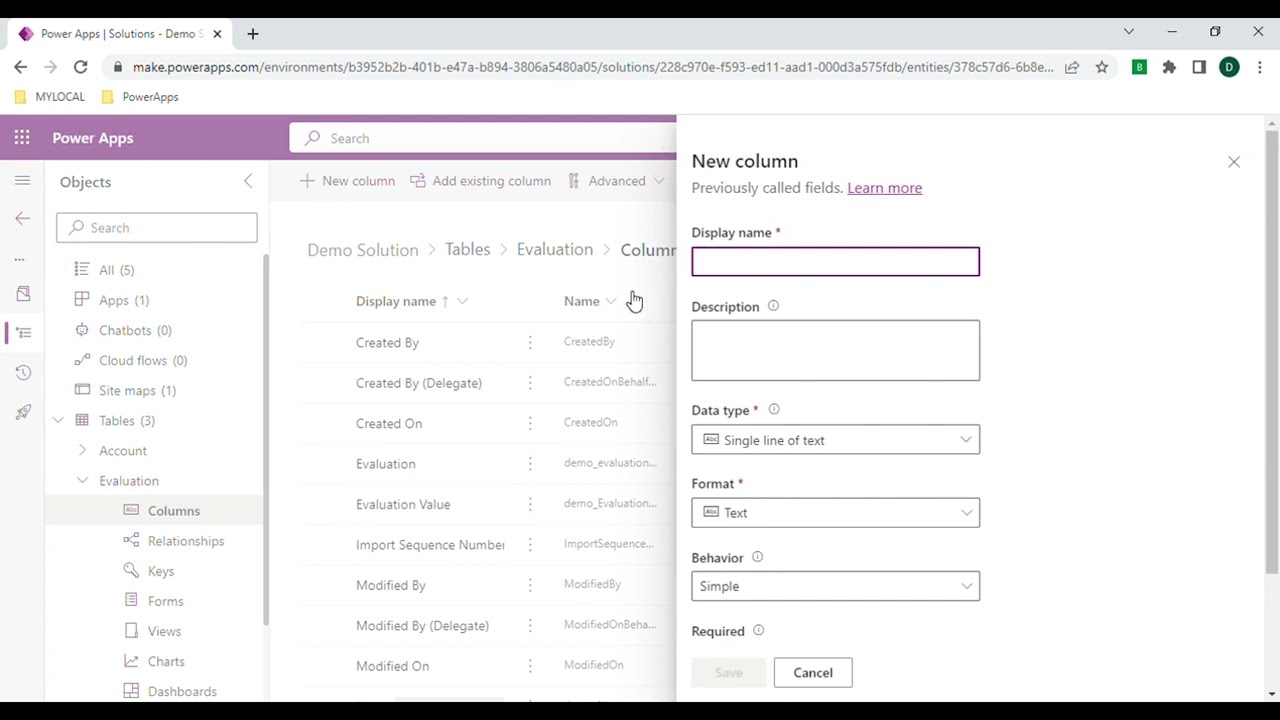1280x720 pixels.
Task: Click the top Power Apps search bar
Action: (483, 138)
